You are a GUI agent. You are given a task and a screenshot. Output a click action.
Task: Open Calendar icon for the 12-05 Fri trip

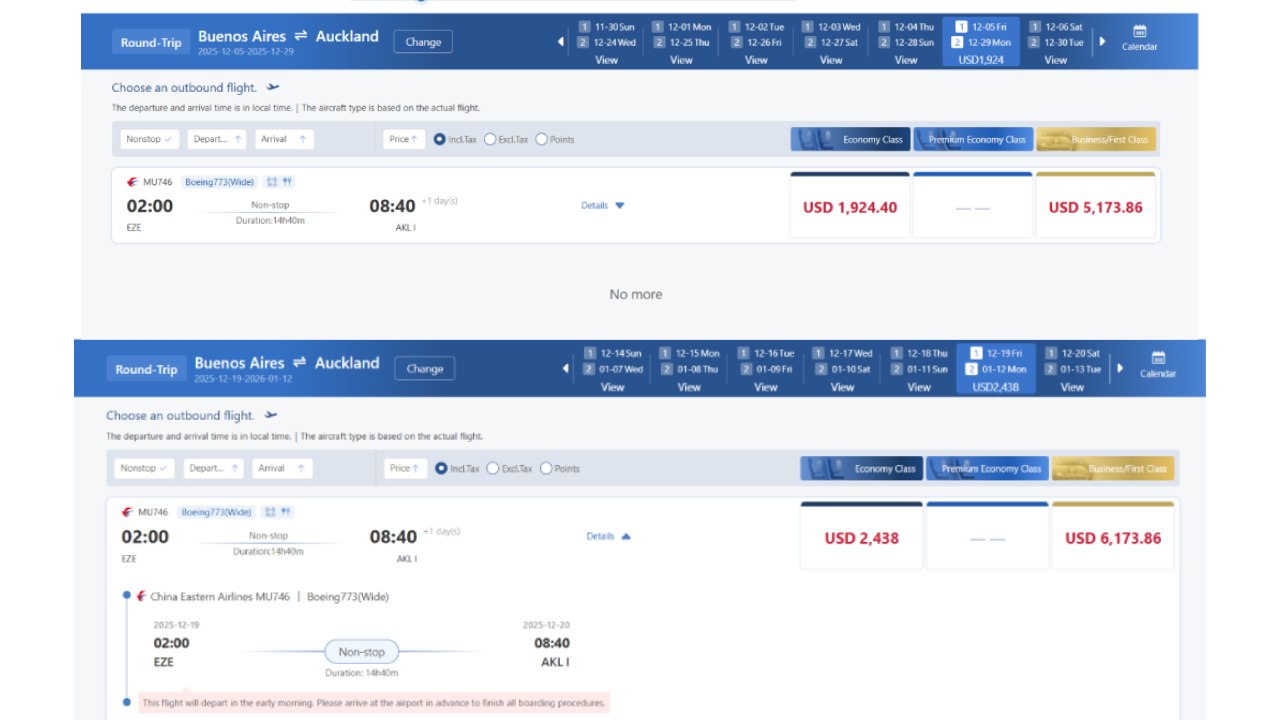point(1139,36)
